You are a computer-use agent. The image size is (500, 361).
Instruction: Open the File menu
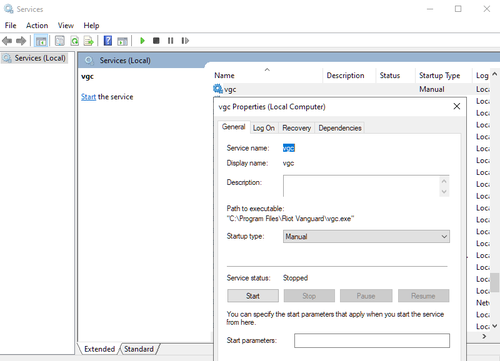click(x=10, y=25)
